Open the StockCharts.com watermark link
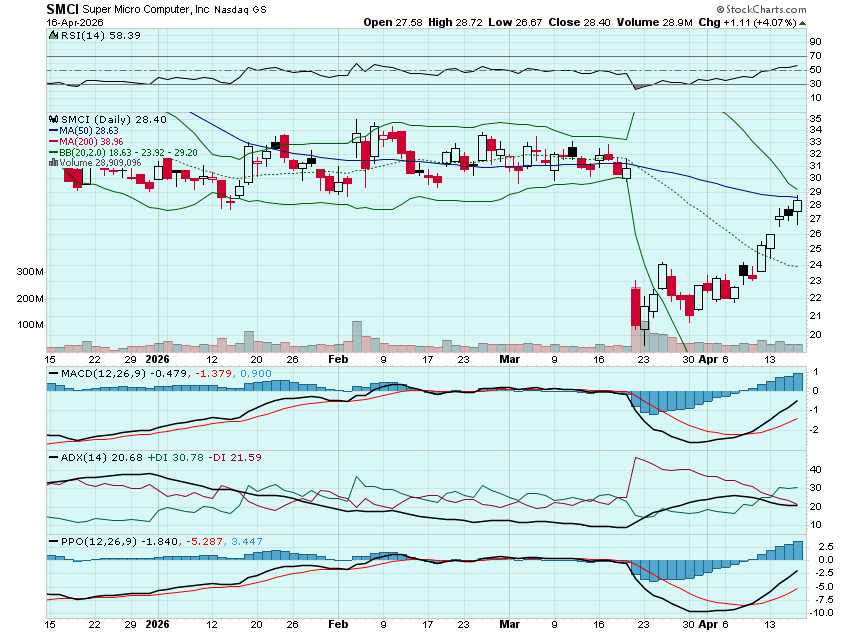Screen dimensions: 850x633 point(765,8)
